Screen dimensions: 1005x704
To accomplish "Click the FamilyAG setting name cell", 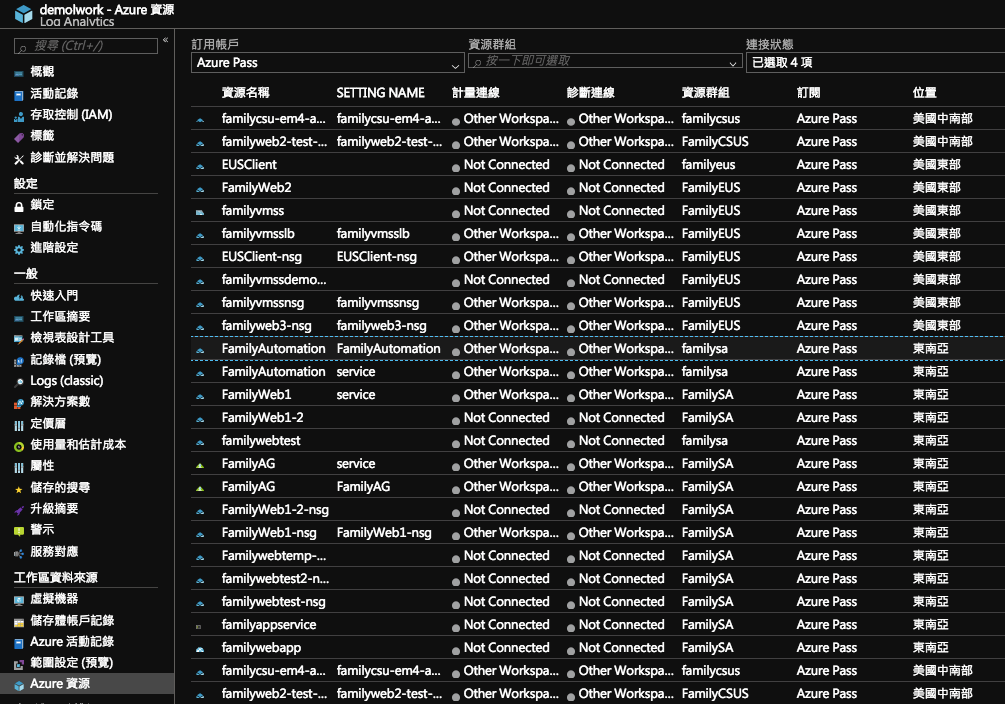I will coord(363,487).
